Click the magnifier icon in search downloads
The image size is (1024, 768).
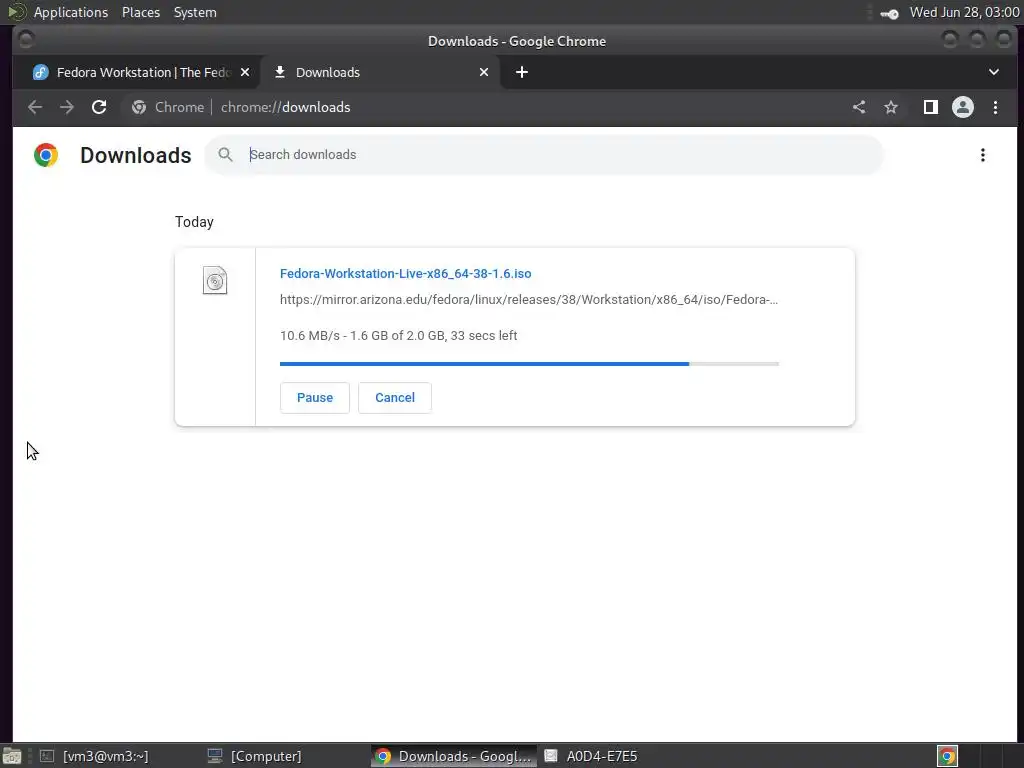coord(225,155)
